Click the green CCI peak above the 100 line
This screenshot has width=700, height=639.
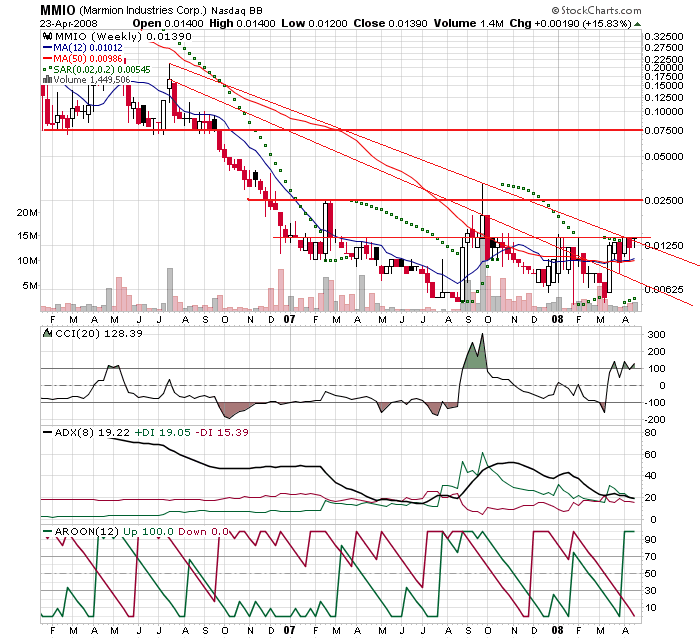[475, 356]
